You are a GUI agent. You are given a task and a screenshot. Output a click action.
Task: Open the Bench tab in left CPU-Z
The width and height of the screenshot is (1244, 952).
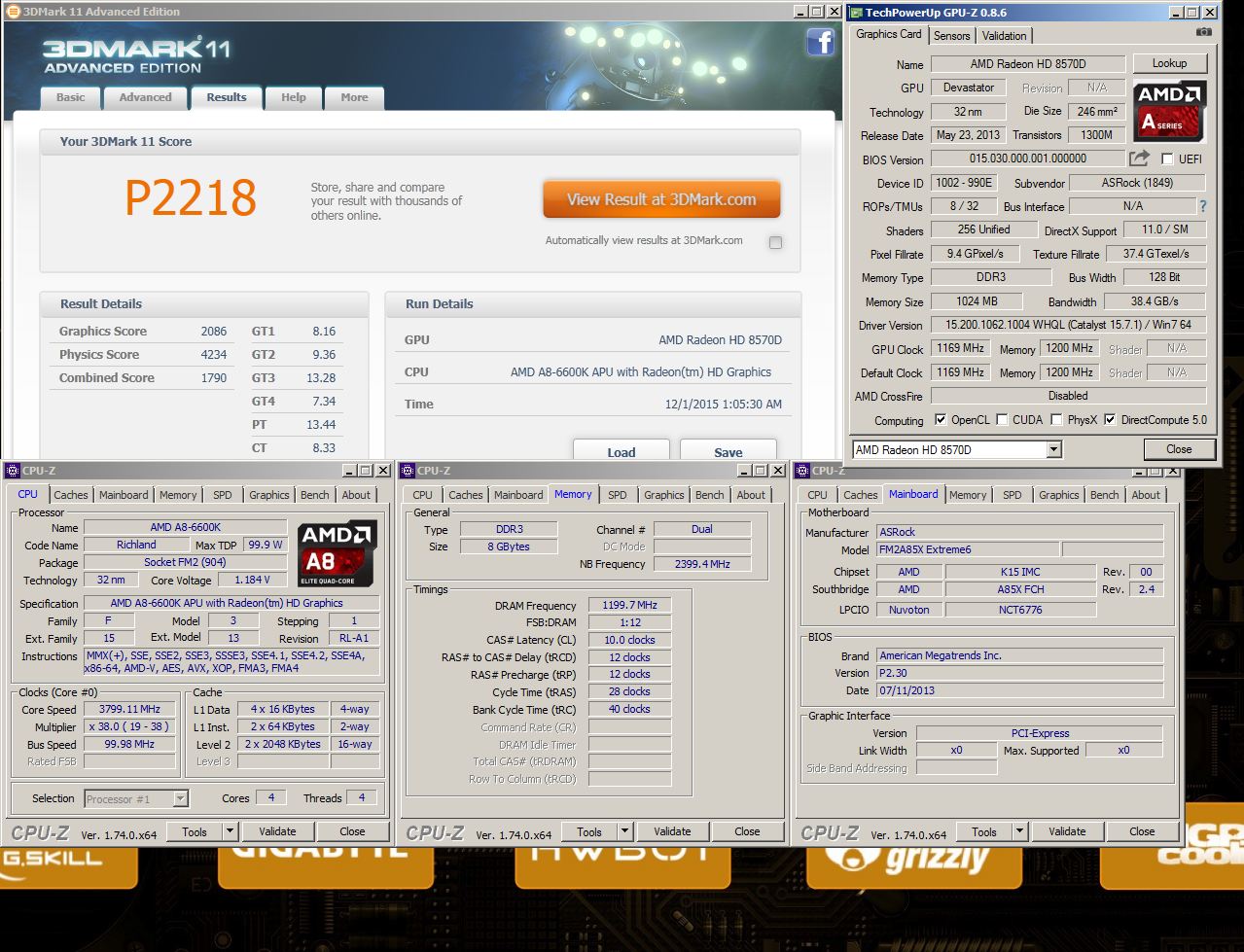314,495
